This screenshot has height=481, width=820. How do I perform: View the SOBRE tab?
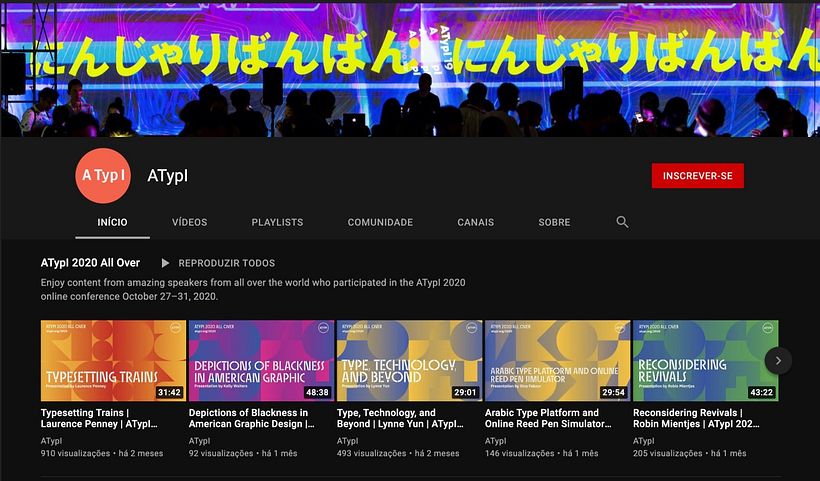[x=554, y=222]
